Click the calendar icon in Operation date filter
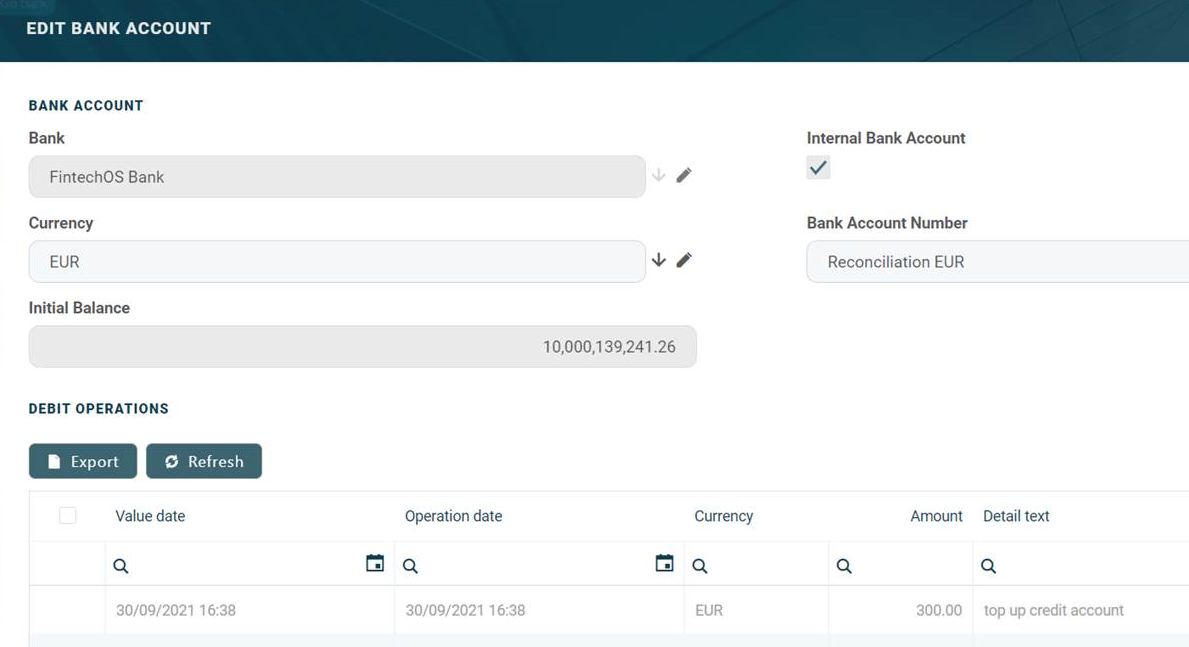 (664, 564)
